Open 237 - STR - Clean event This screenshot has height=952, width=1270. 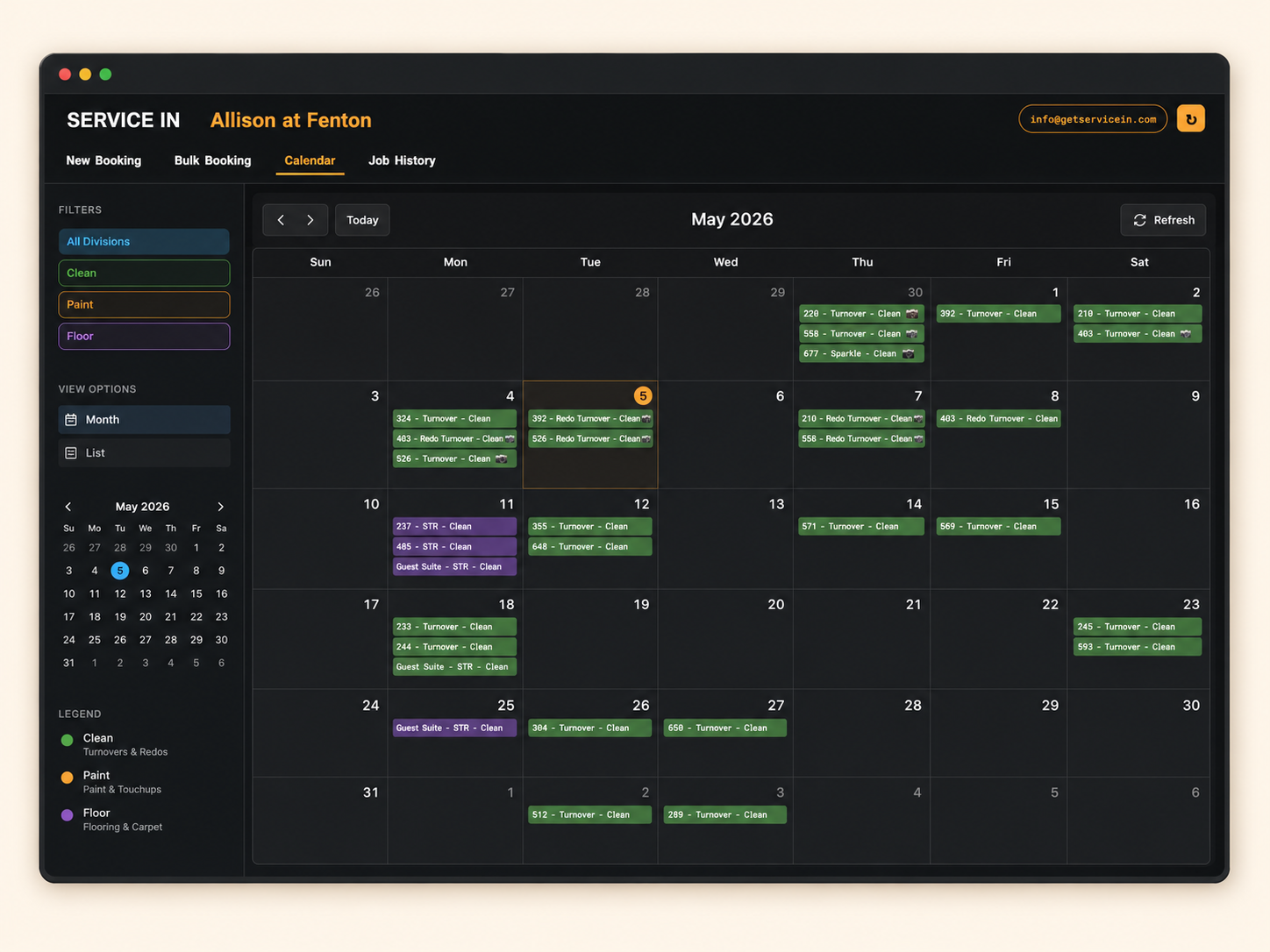pos(454,527)
